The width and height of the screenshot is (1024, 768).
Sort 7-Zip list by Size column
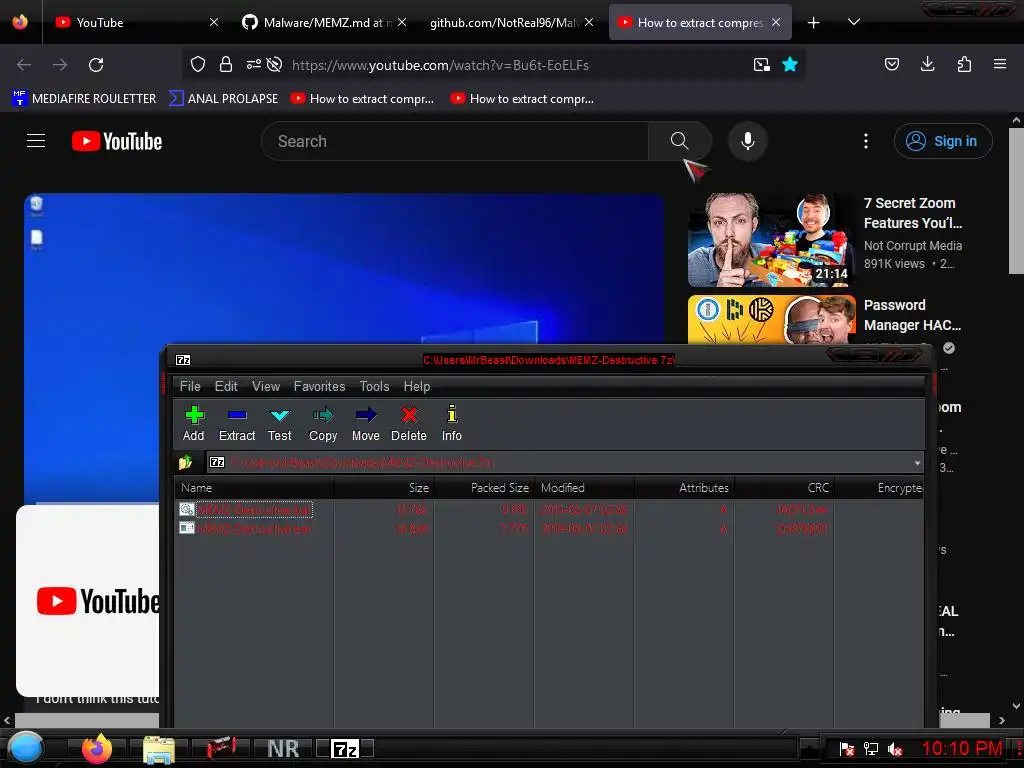[384, 488]
